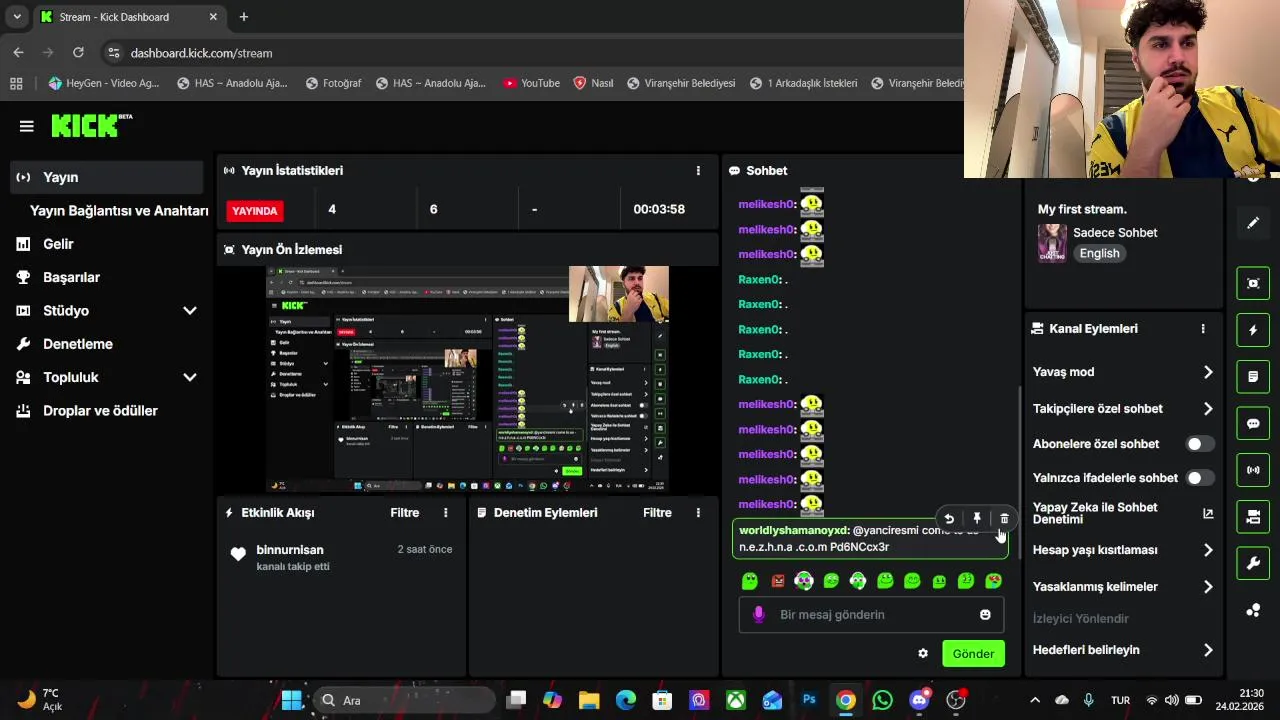Viewport: 1280px width, 720px height.
Task: Open Yavaş mod settings arrow
Action: [x=1208, y=372]
